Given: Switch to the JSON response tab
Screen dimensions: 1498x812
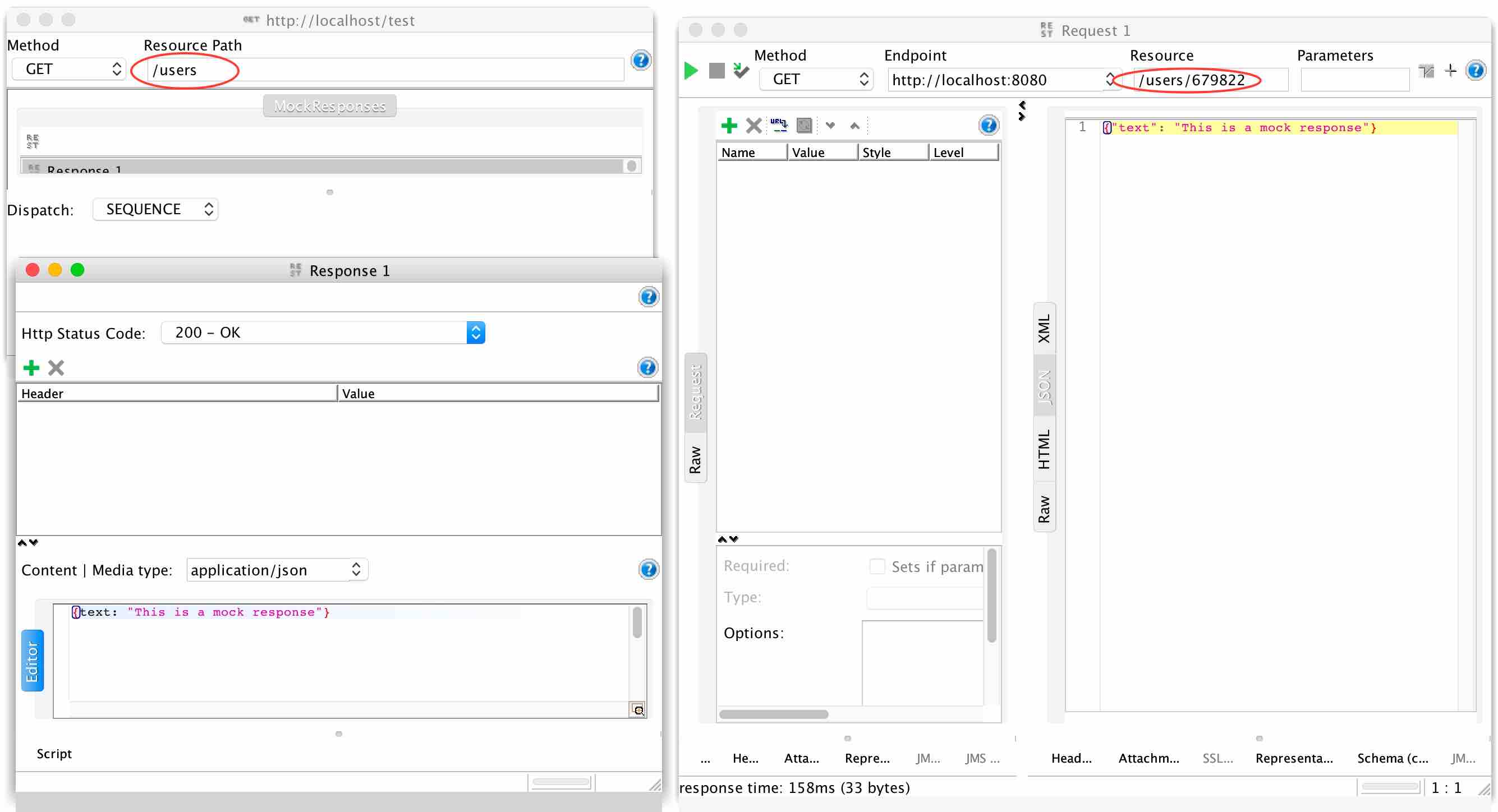Looking at the screenshot, I should (1045, 386).
